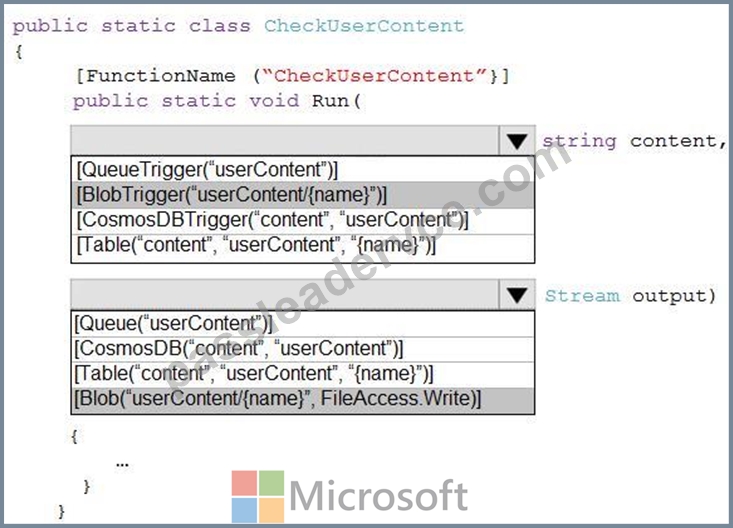Select the Table option in the first list
The width and height of the screenshot is (733, 528).
[x=303, y=246]
